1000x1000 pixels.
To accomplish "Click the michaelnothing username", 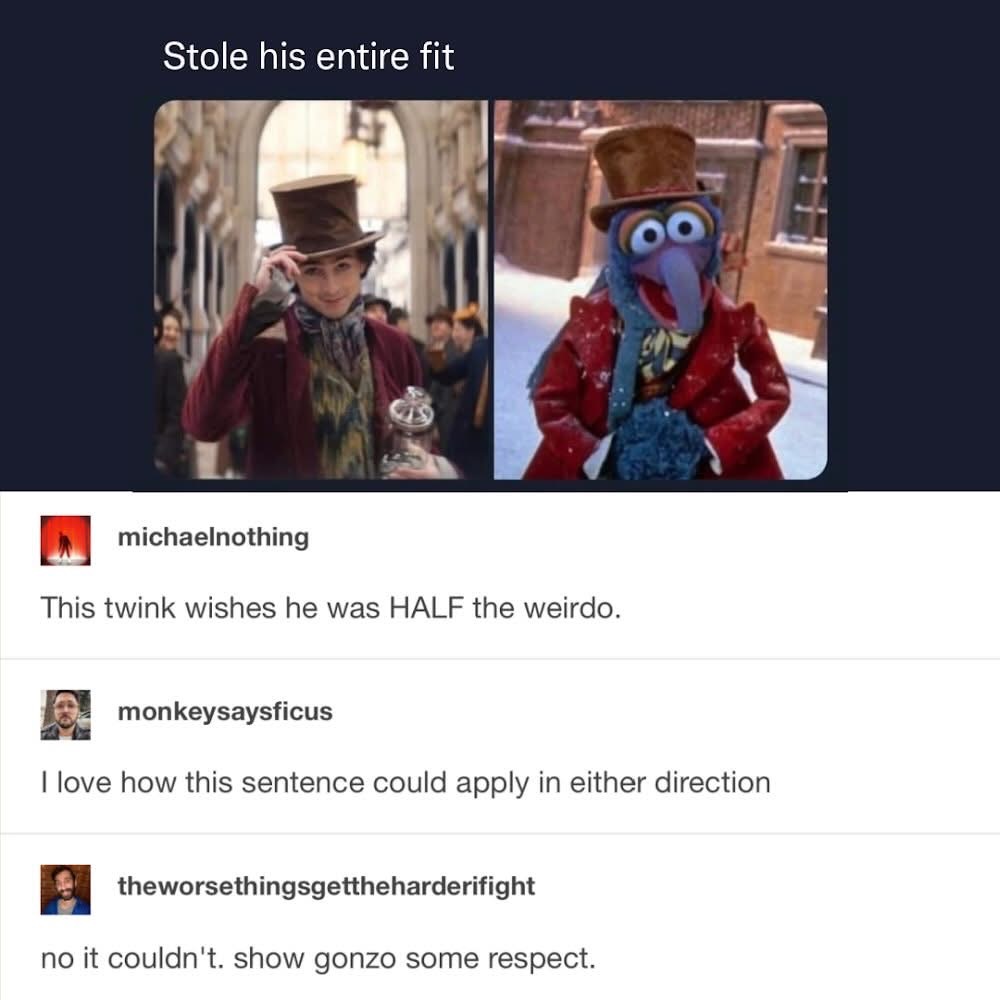I will 213,537.
